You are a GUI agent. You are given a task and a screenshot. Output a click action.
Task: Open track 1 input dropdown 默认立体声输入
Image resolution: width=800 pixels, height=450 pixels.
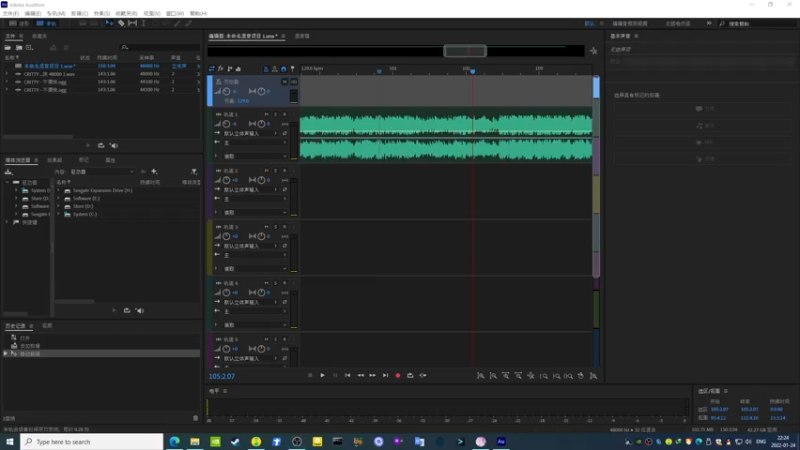250,133
